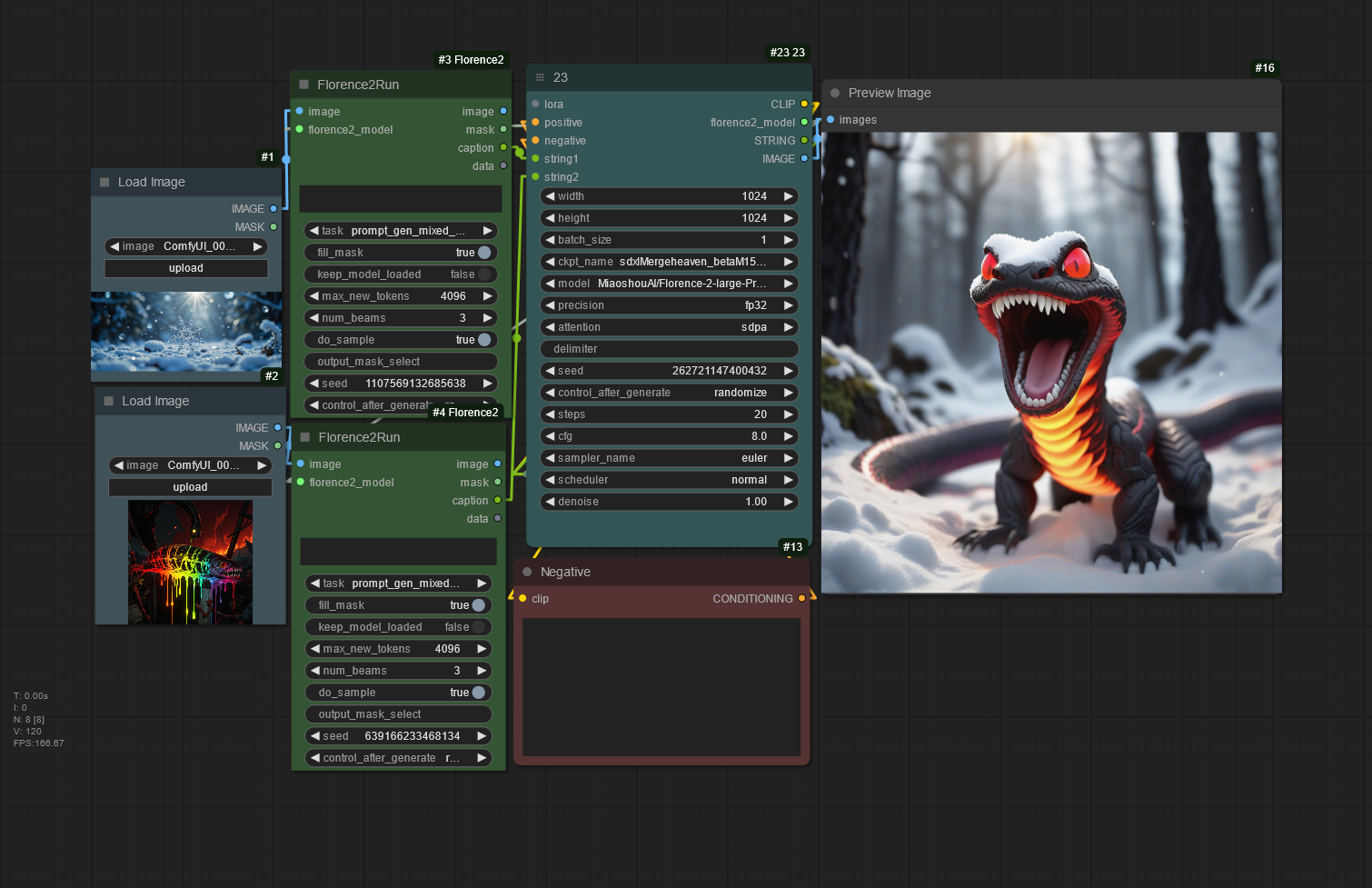
Task: Click the grid icon on node 23's title bar
Action: (x=540, y=77)
